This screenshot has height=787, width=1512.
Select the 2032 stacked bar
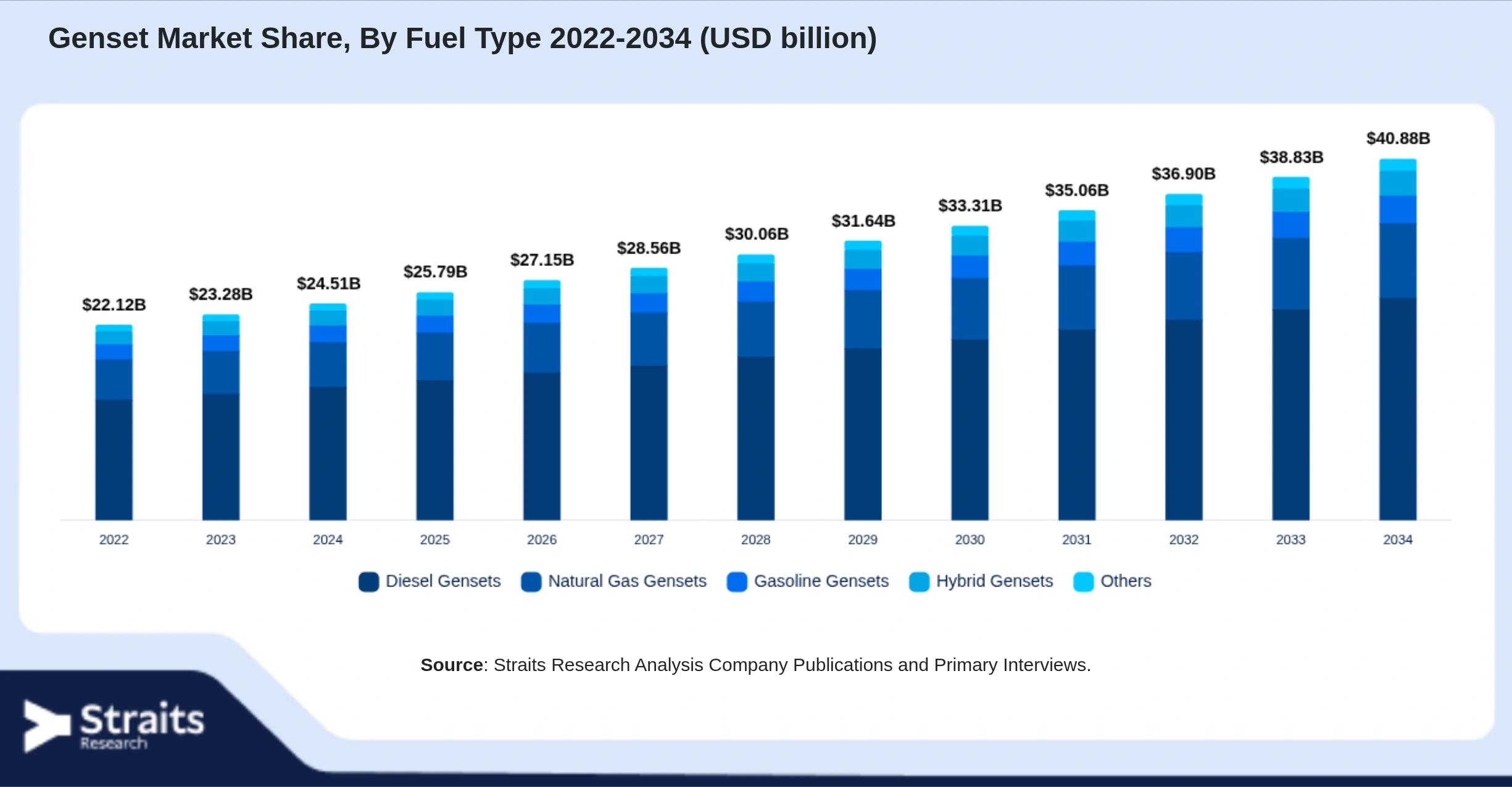pyautogui.click(x=1184, y=357)
